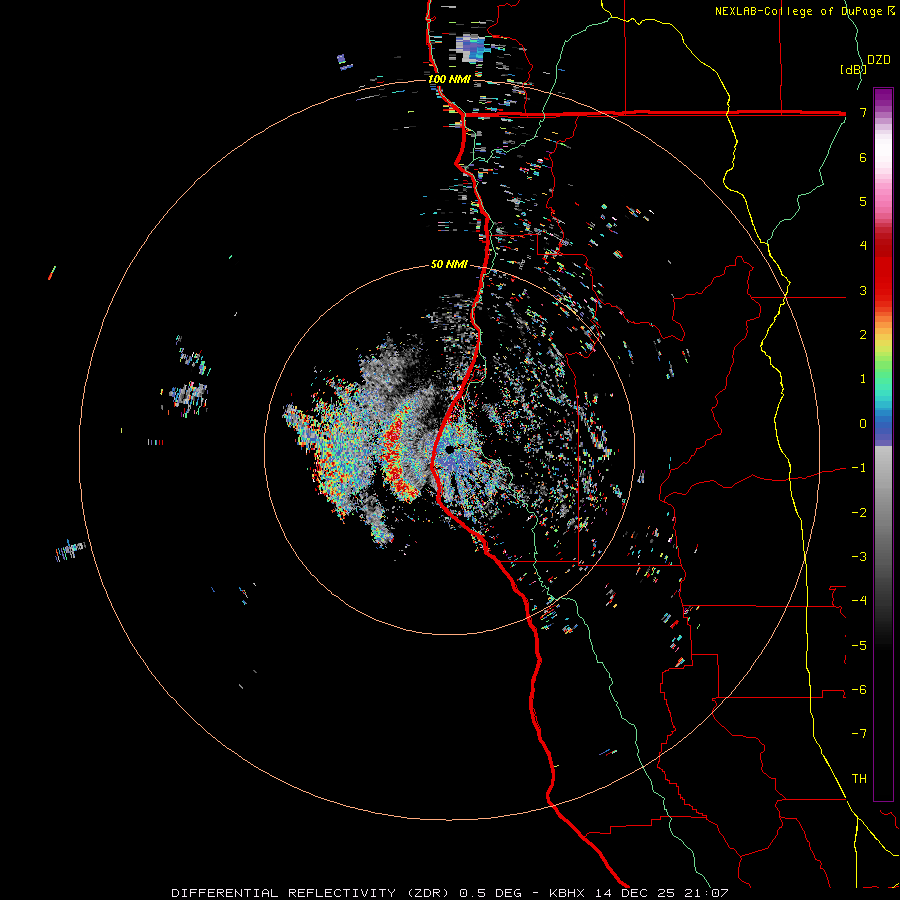Click the (ZDR) abbreviation in caption
900x900 pixels.
click(430, 893)
